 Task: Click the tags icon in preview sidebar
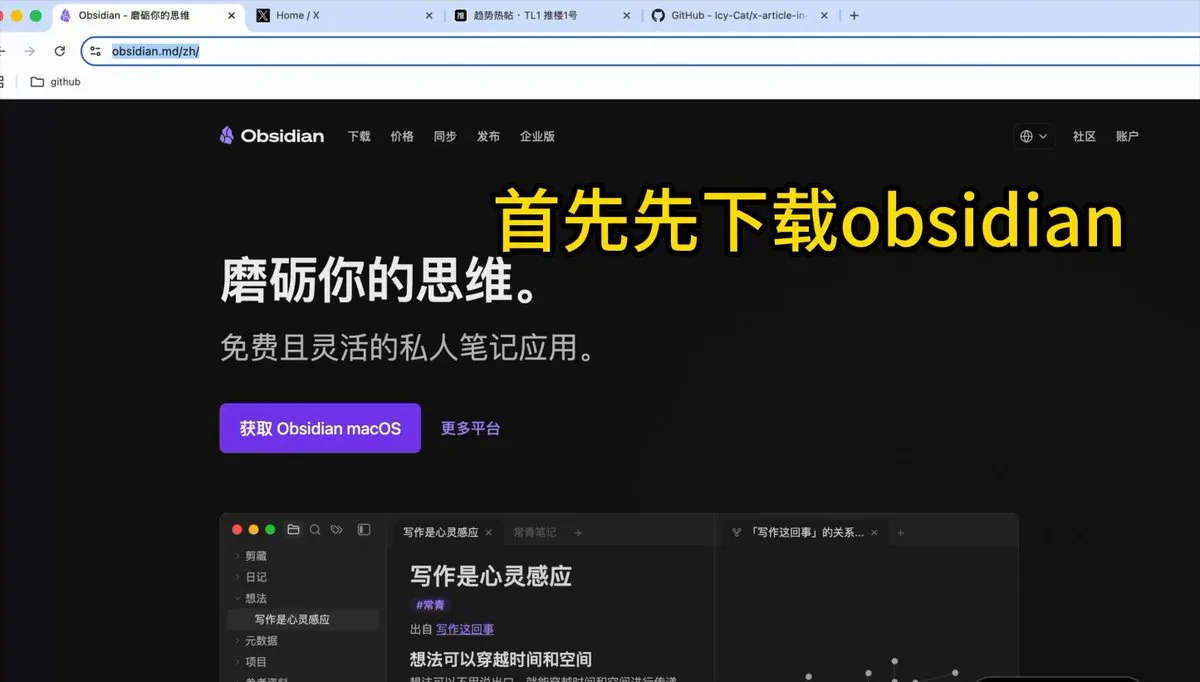coord(337,530)
